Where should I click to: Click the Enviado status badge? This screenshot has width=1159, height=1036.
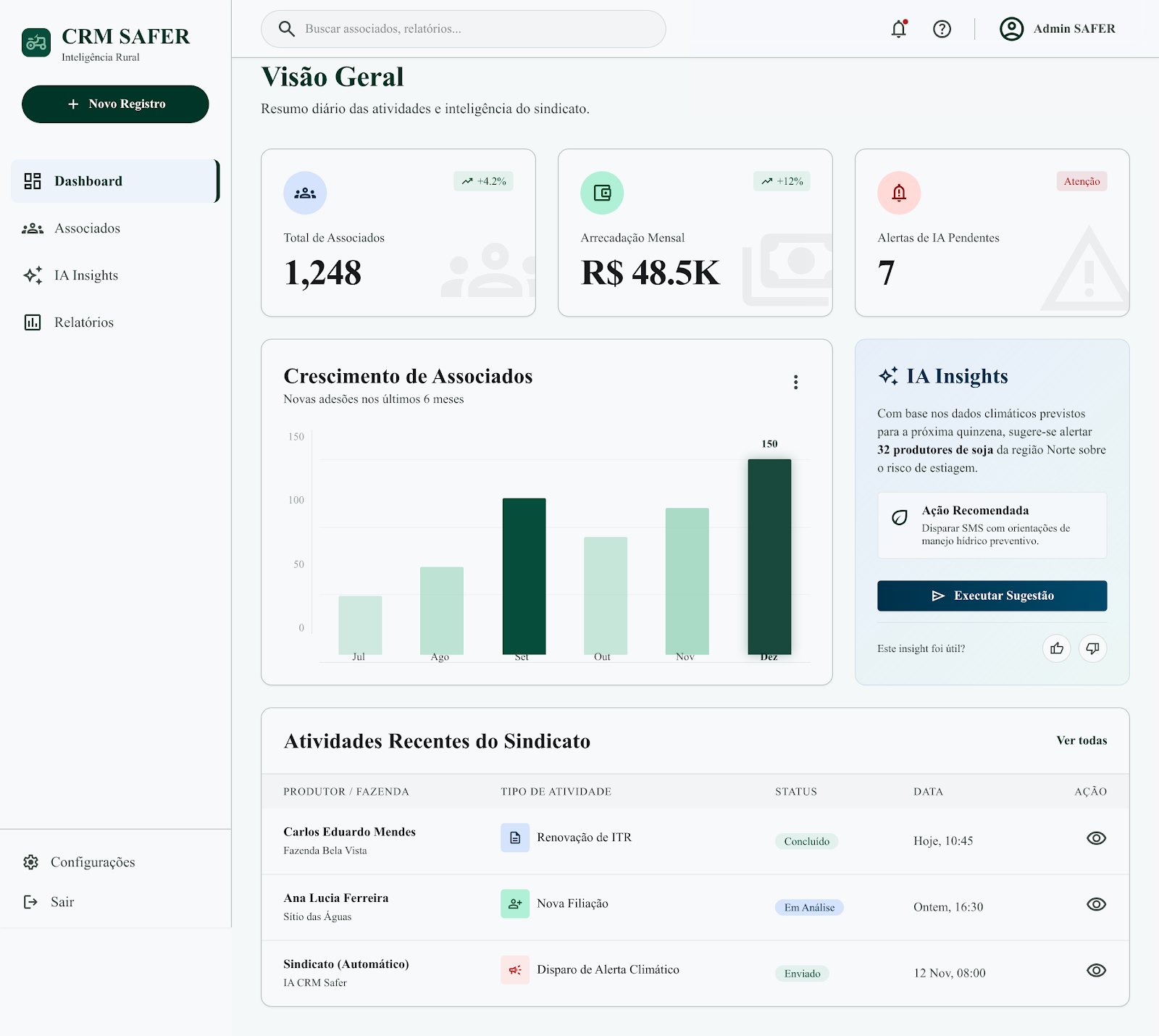pos(802,974)
